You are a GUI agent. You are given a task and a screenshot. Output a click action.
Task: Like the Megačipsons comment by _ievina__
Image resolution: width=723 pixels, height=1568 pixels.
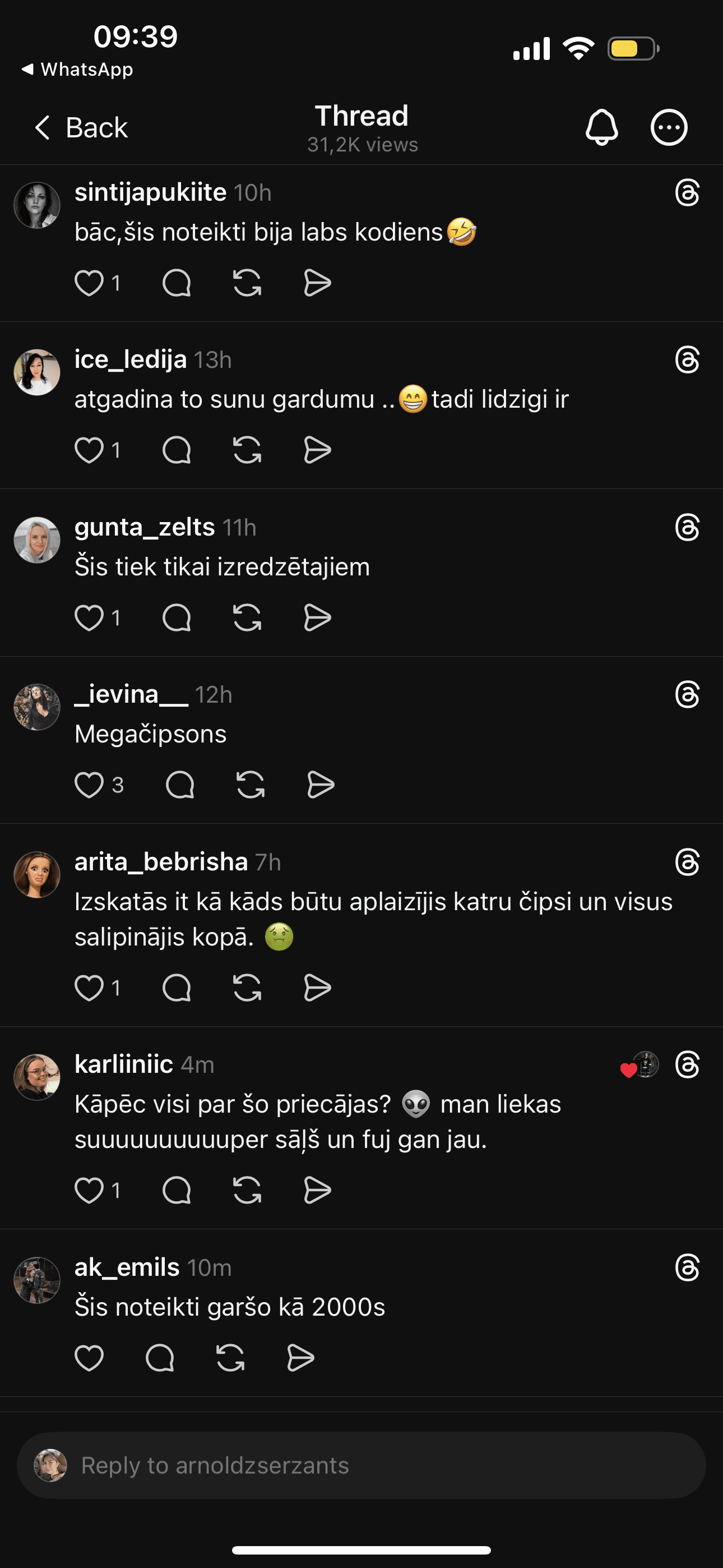point(89,785)
